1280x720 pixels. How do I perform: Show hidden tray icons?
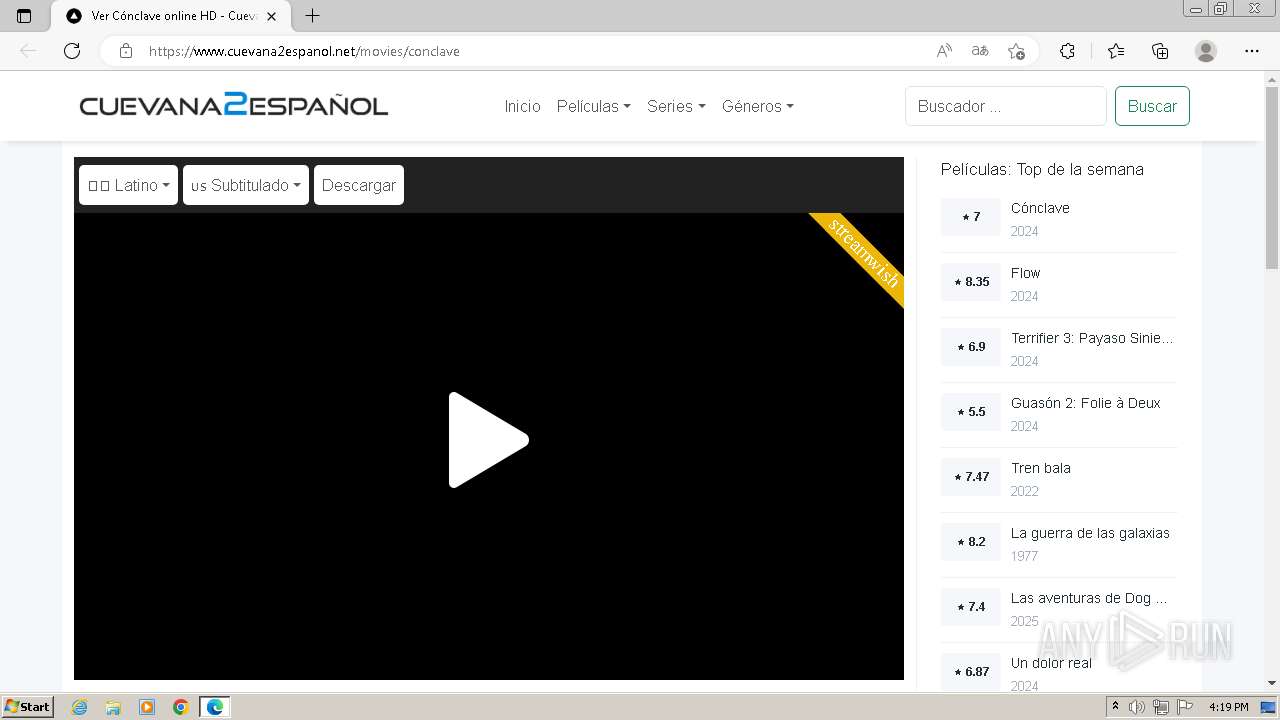[x=1116, y=707]
